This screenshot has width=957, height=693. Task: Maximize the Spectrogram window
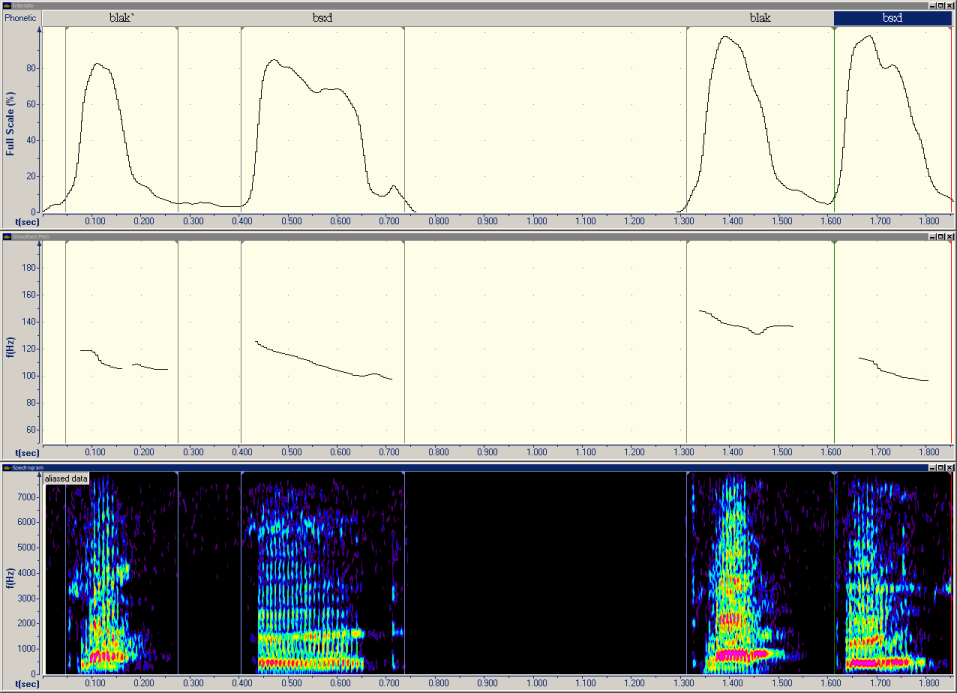pos(940,466)
